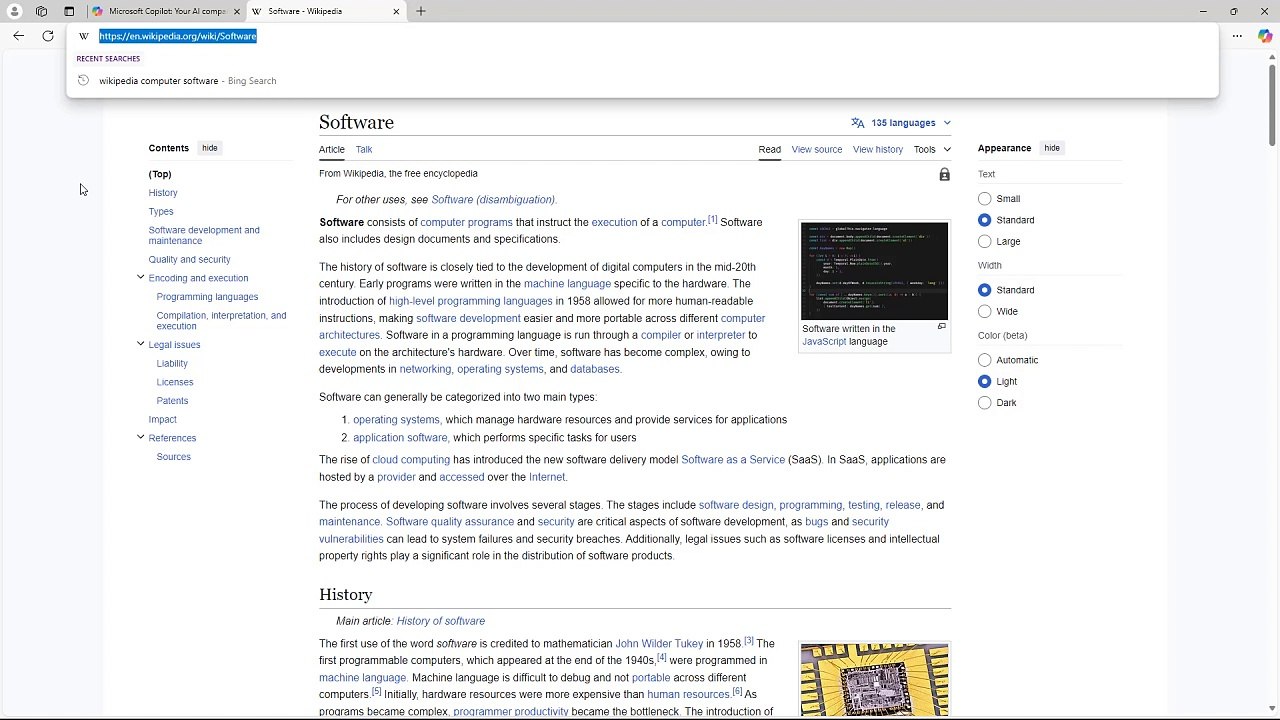Open 'Software as a Service' link

pyautogui.click(x=733, y=460)
